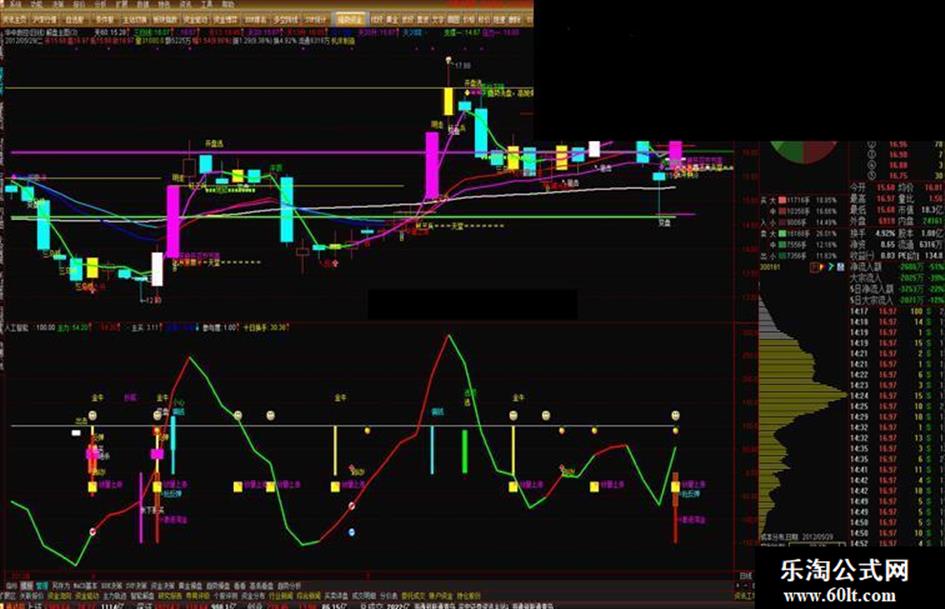Click the 主买 3.11 indicator value
Image resolution: width=945 pixels, height=609 pixels.
(x=145, y=327)
